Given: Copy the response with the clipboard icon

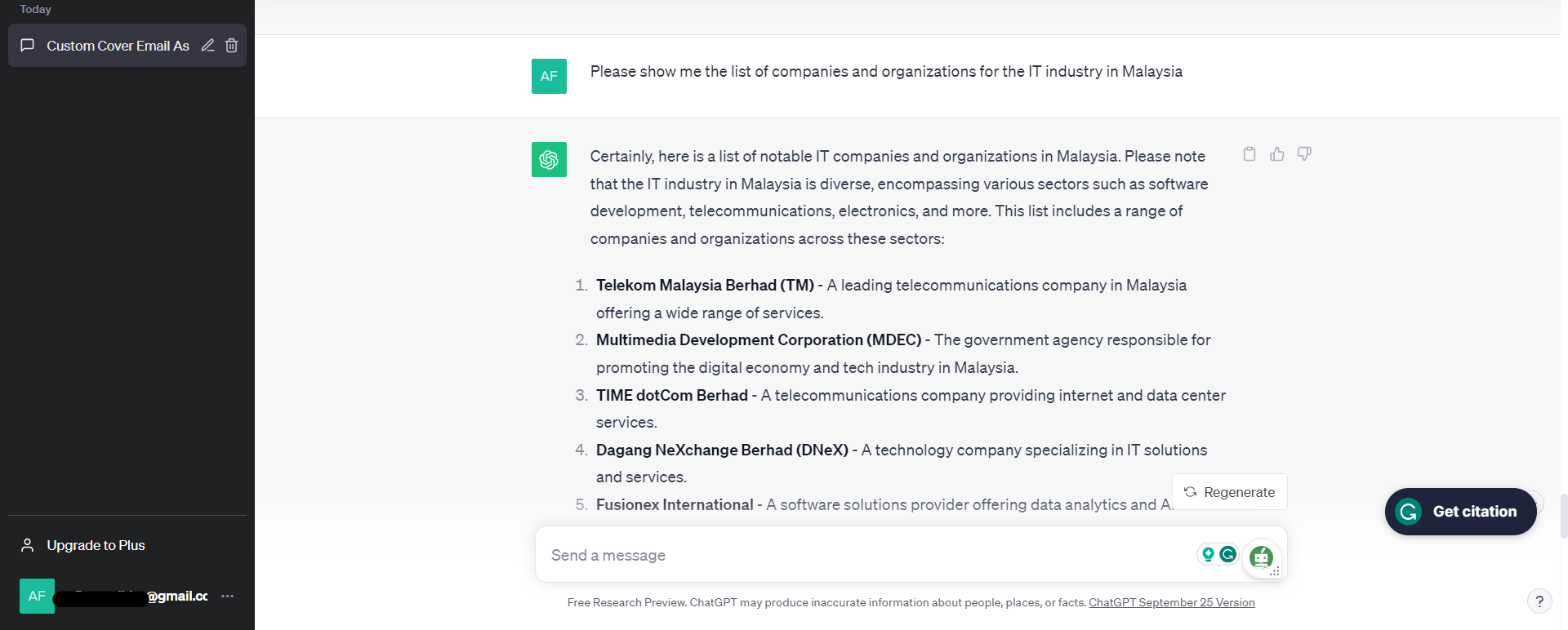Looking at the screenshot, I should [1249, 154].
